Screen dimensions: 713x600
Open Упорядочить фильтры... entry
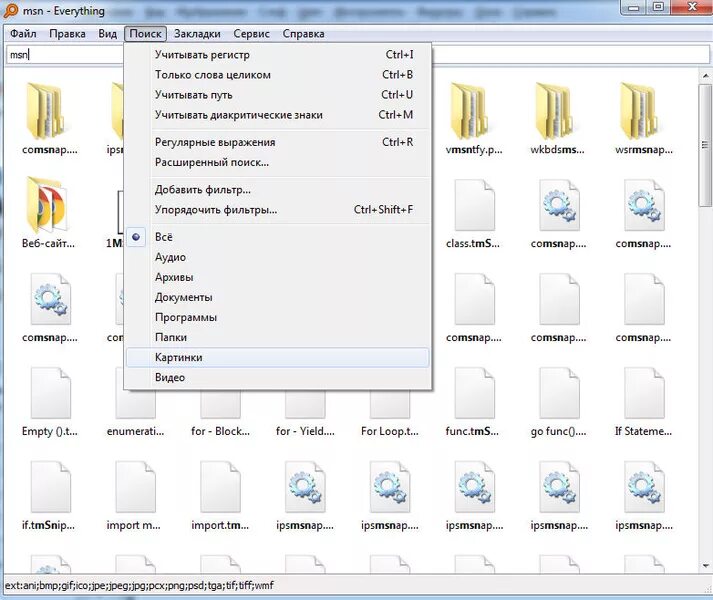tap(278, 209)
